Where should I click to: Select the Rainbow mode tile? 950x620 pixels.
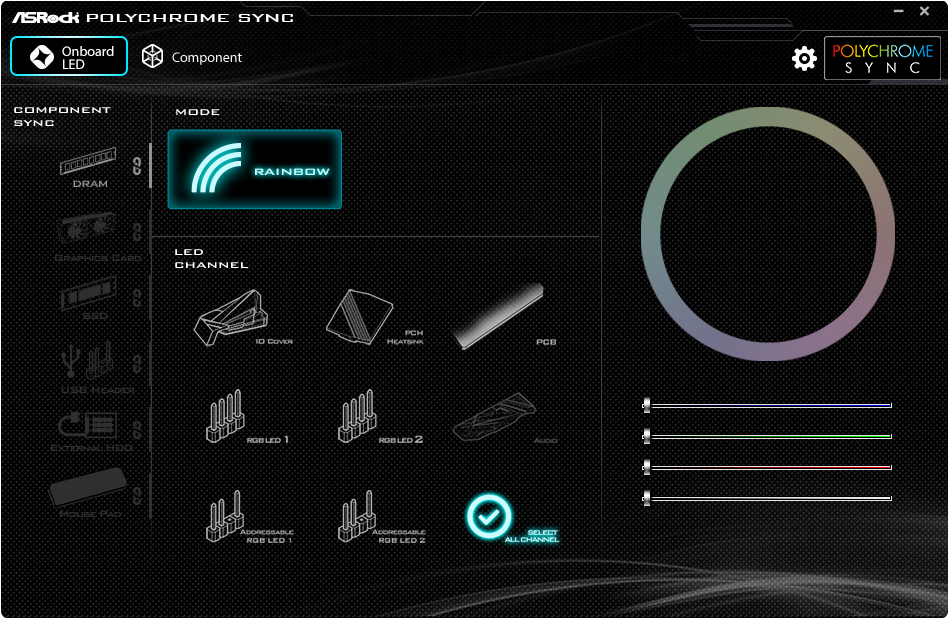(x=254, y=169)
